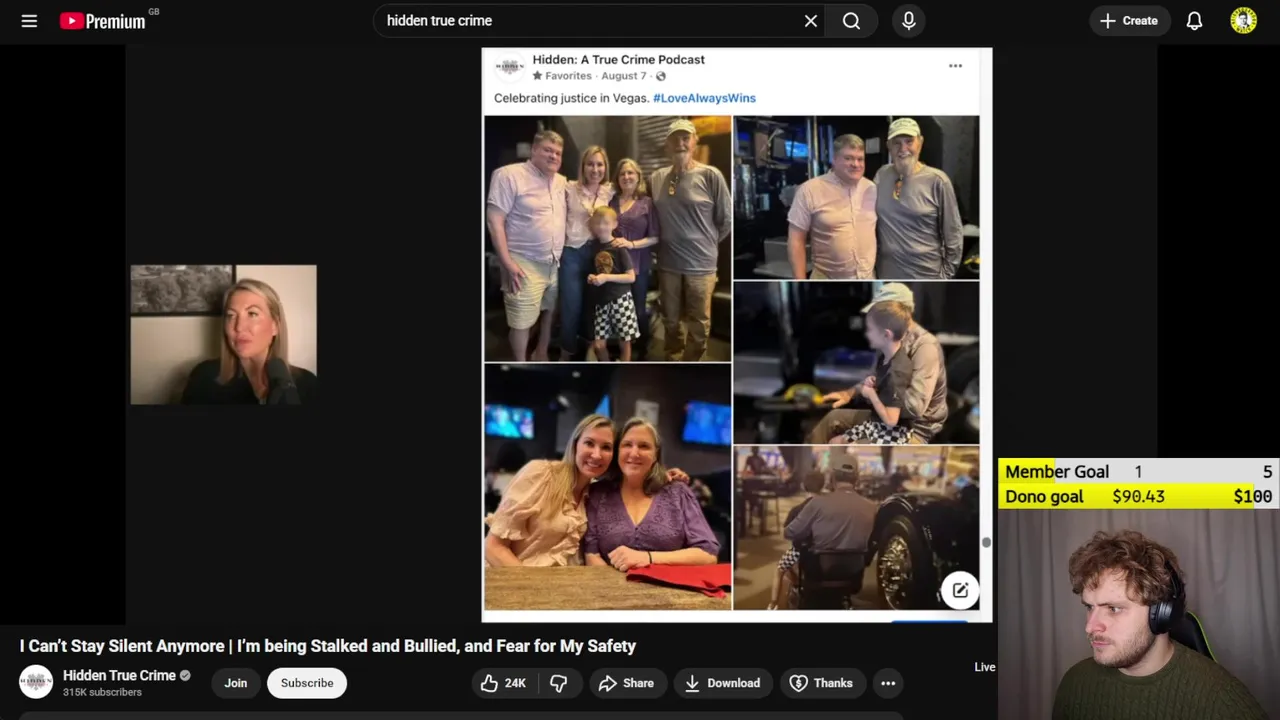Open the Hidden True Crime channel name

click(119, 675)
